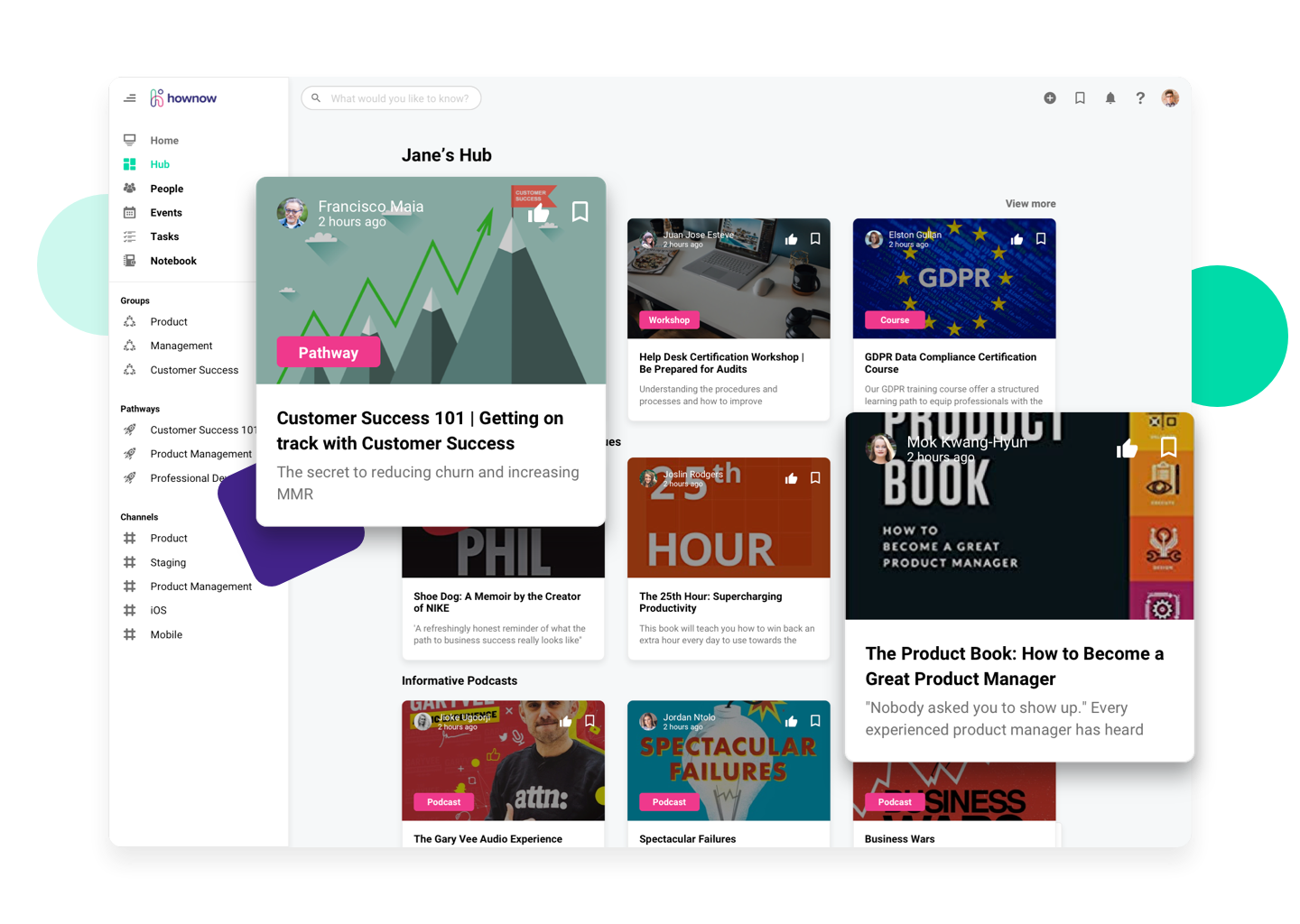Like the GDPR Data Compliance Course card
Screen dimensions: 1300x924
coord(1017,238)
